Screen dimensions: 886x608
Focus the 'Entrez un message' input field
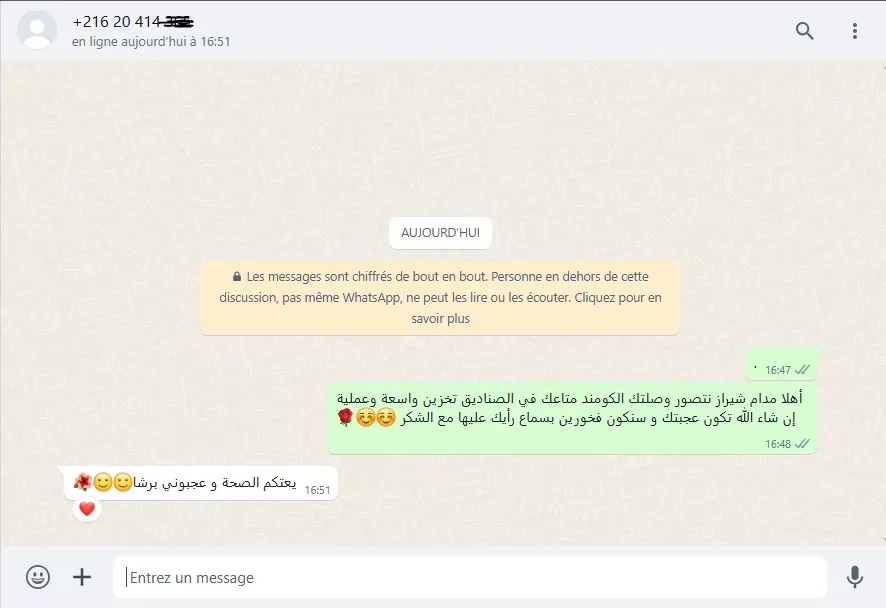(470, 577)
